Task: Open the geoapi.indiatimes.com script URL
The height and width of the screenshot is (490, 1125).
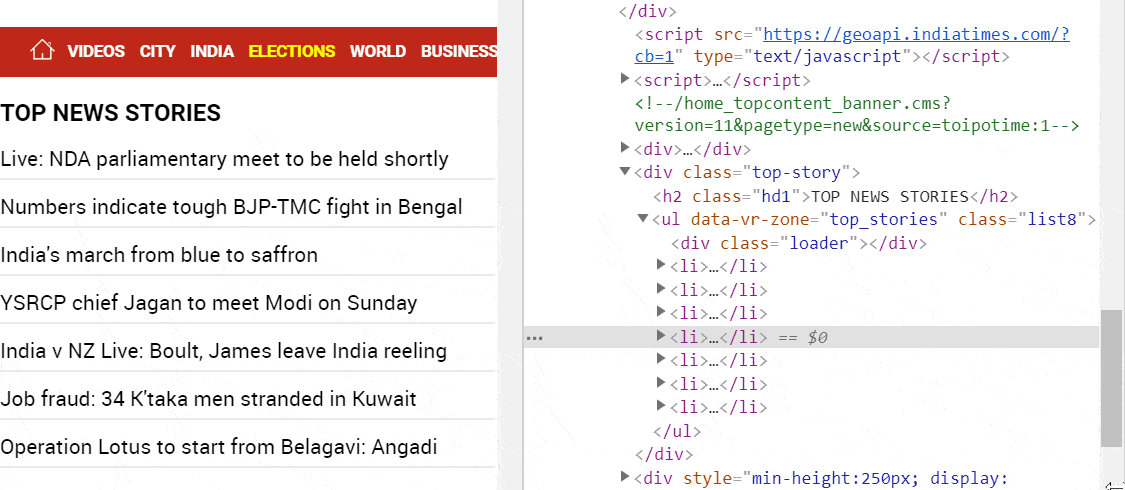Action: click(852, 44)
